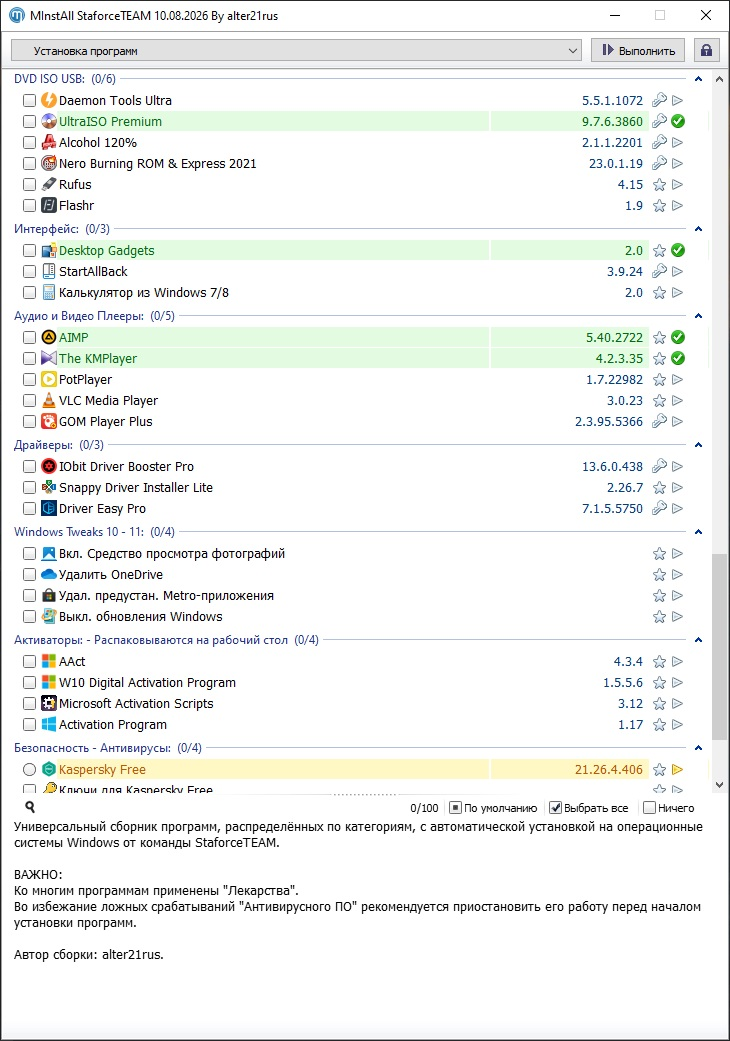Check the Rufus checkbox
This screenshot has height=1041, width=730.
tap(29, 185)
